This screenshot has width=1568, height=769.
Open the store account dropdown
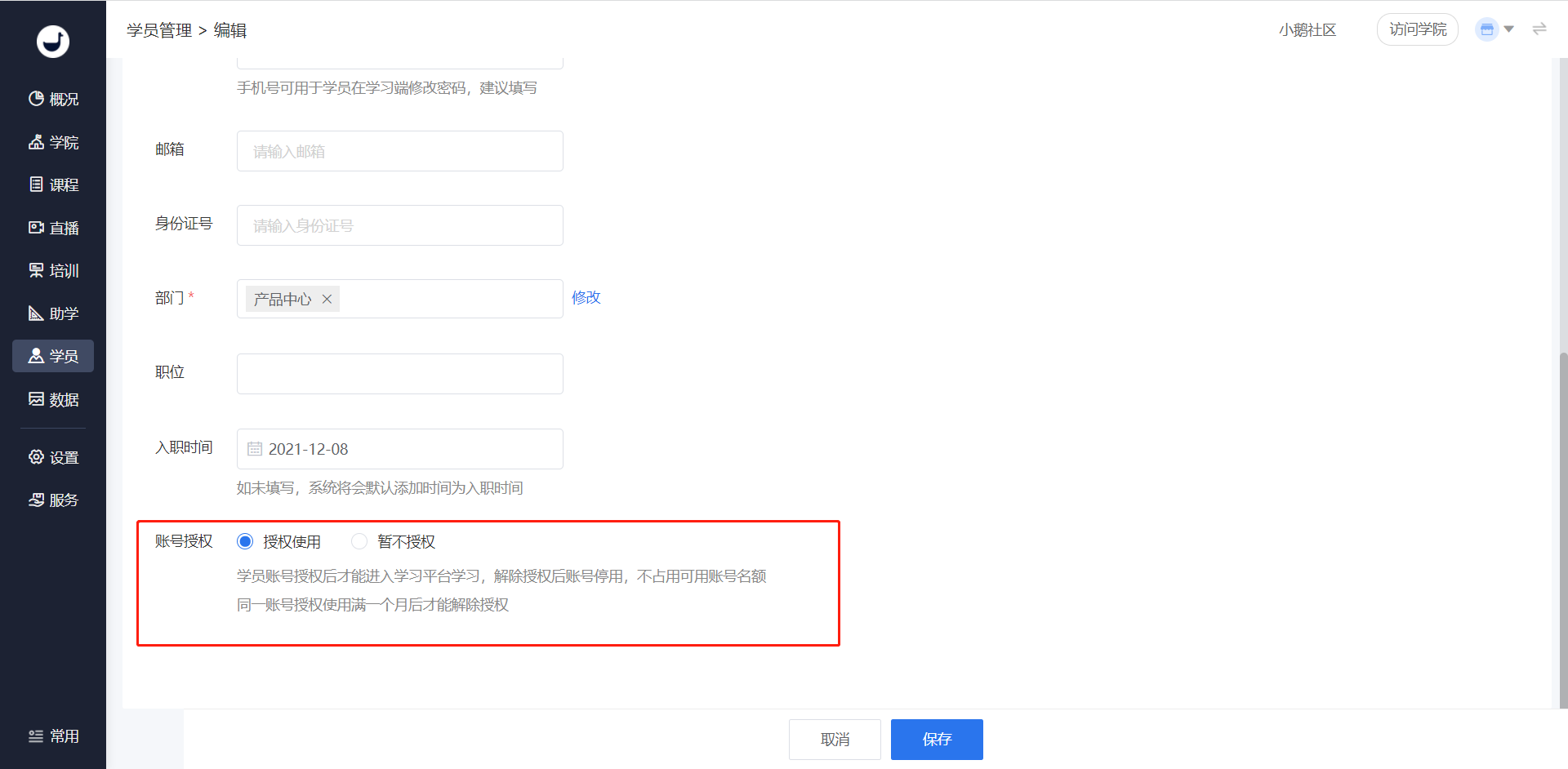point(1494,29)
